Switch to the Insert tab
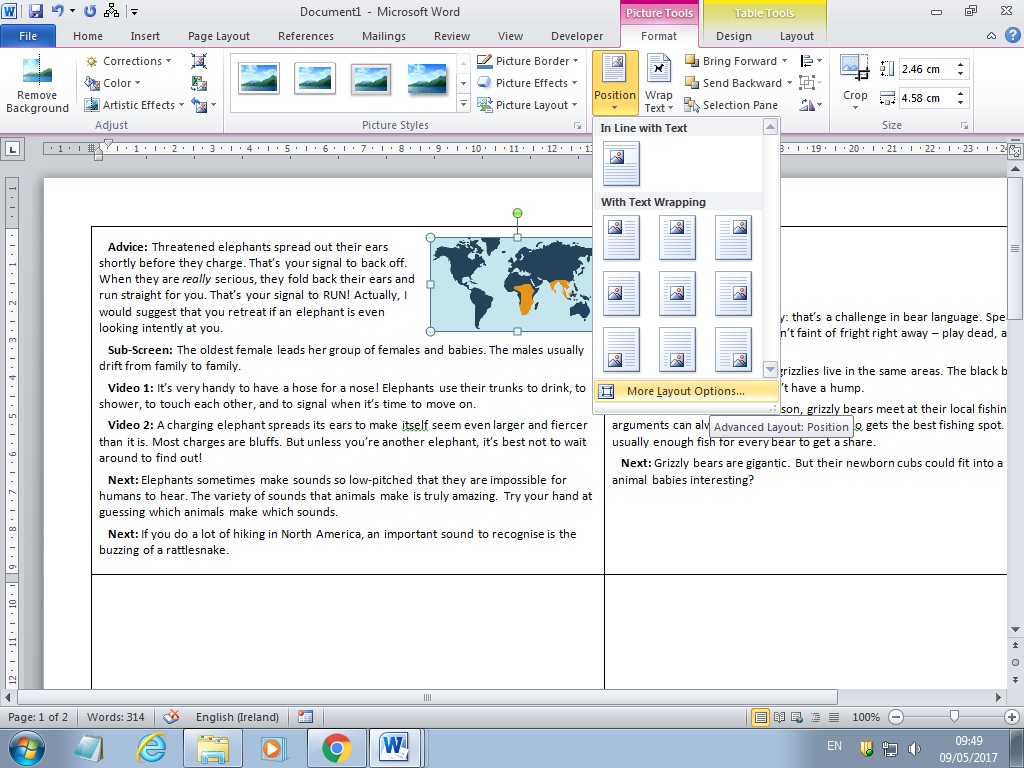This screenshot has width=1024, height=768. 145,36
